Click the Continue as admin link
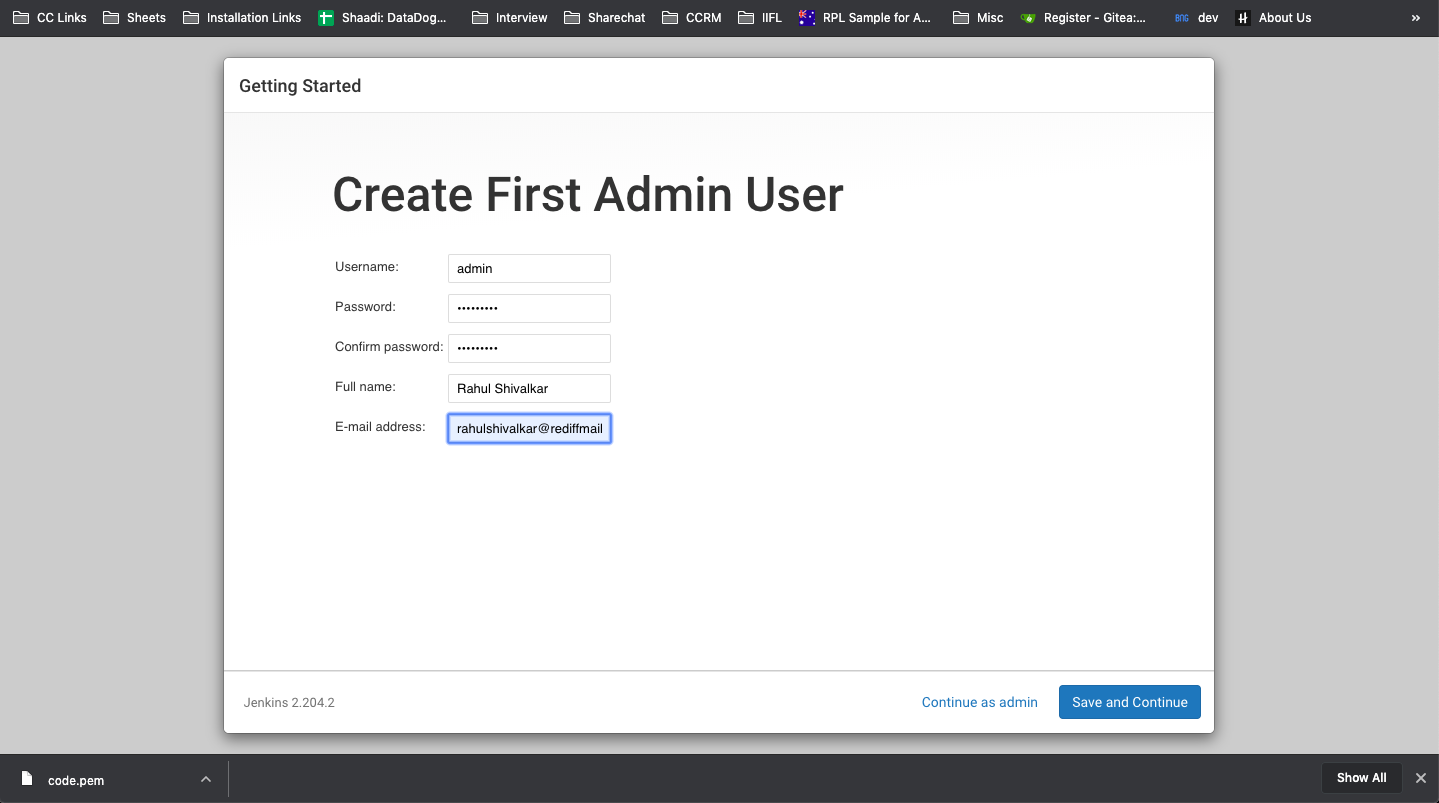The height and width of the screenshot is (803, 1439). click(x=979, y=701)
